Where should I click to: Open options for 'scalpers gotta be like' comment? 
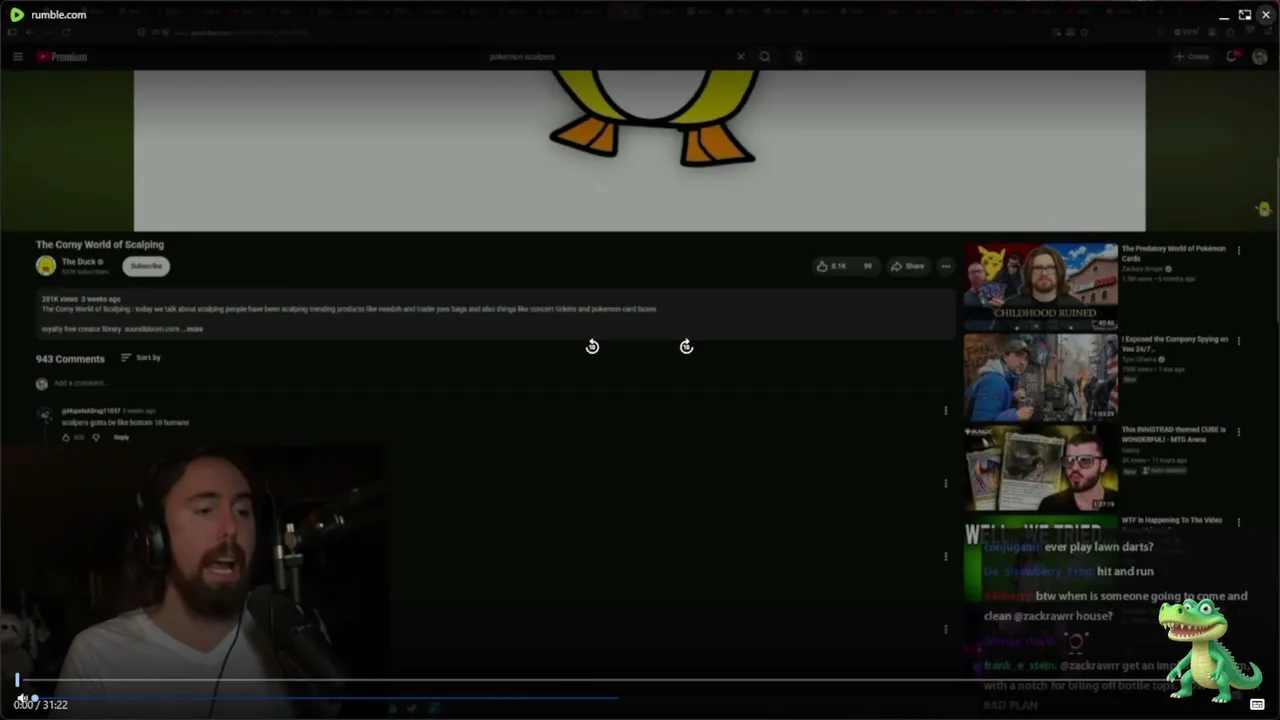pos(946,410)
